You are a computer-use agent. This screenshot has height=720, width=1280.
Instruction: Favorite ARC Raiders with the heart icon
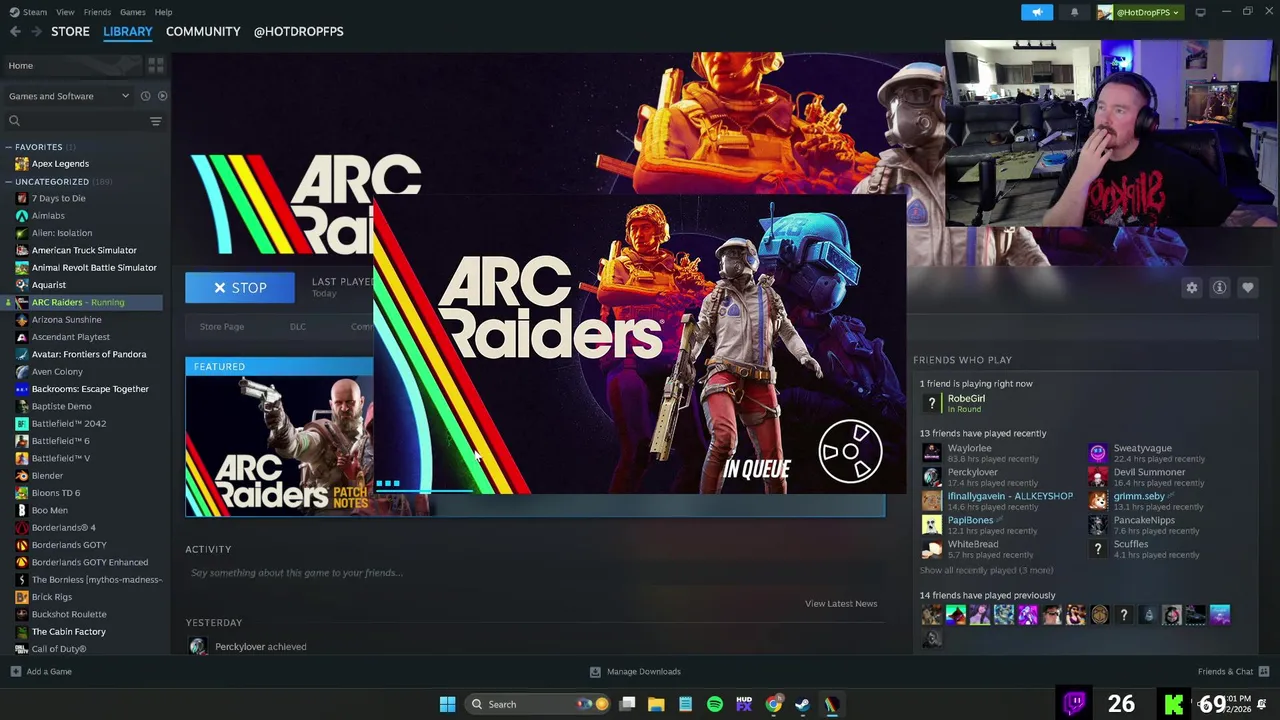click(x=1248, y=288)
